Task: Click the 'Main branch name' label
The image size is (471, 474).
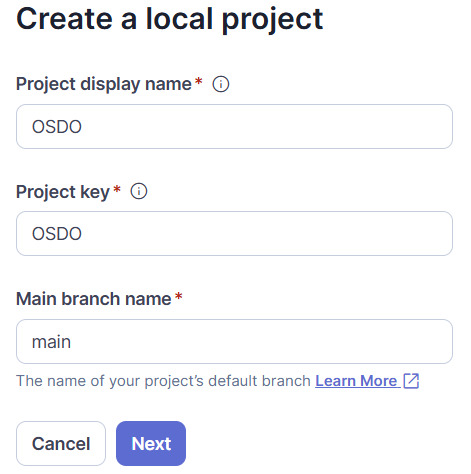Action: pos(94,299)
